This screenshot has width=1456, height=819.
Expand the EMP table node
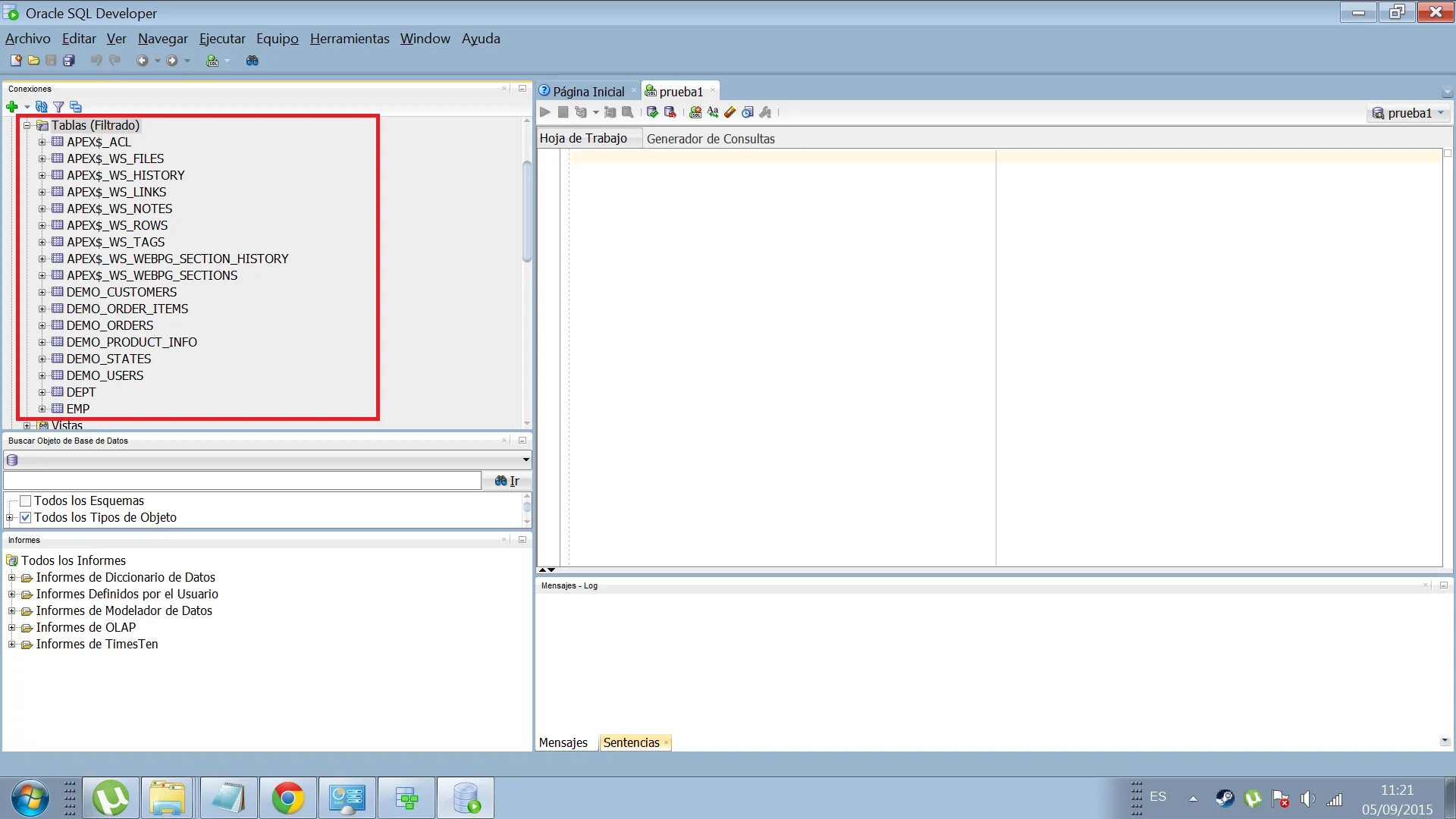[x=42, y=409]
